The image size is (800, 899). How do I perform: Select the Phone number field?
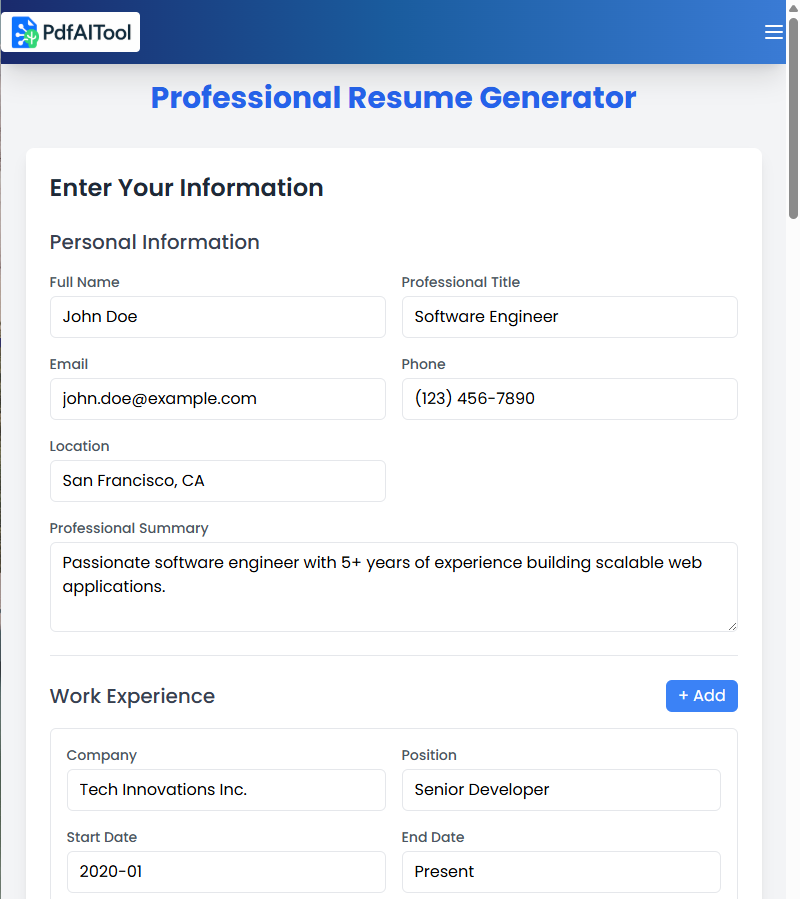pos(569,399)
